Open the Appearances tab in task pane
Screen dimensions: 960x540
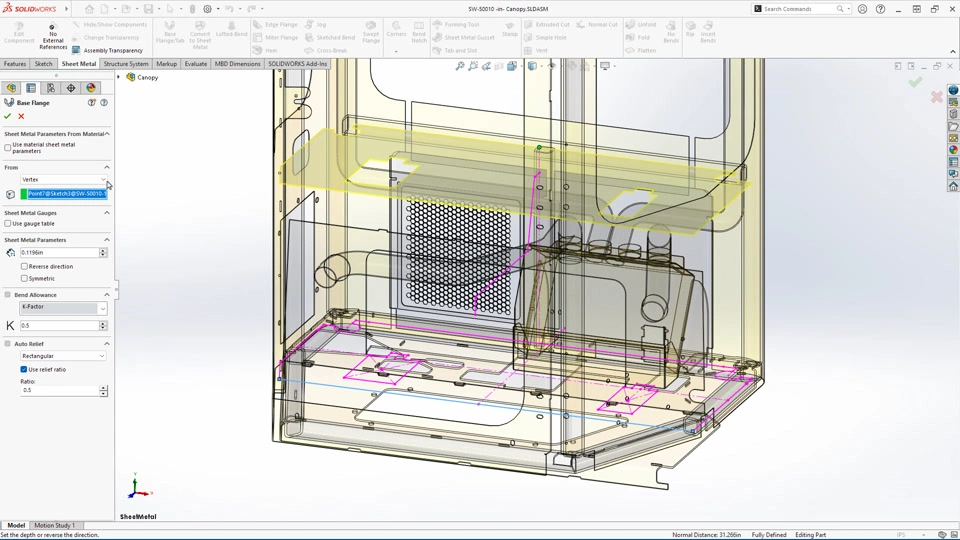pos(953,150)
